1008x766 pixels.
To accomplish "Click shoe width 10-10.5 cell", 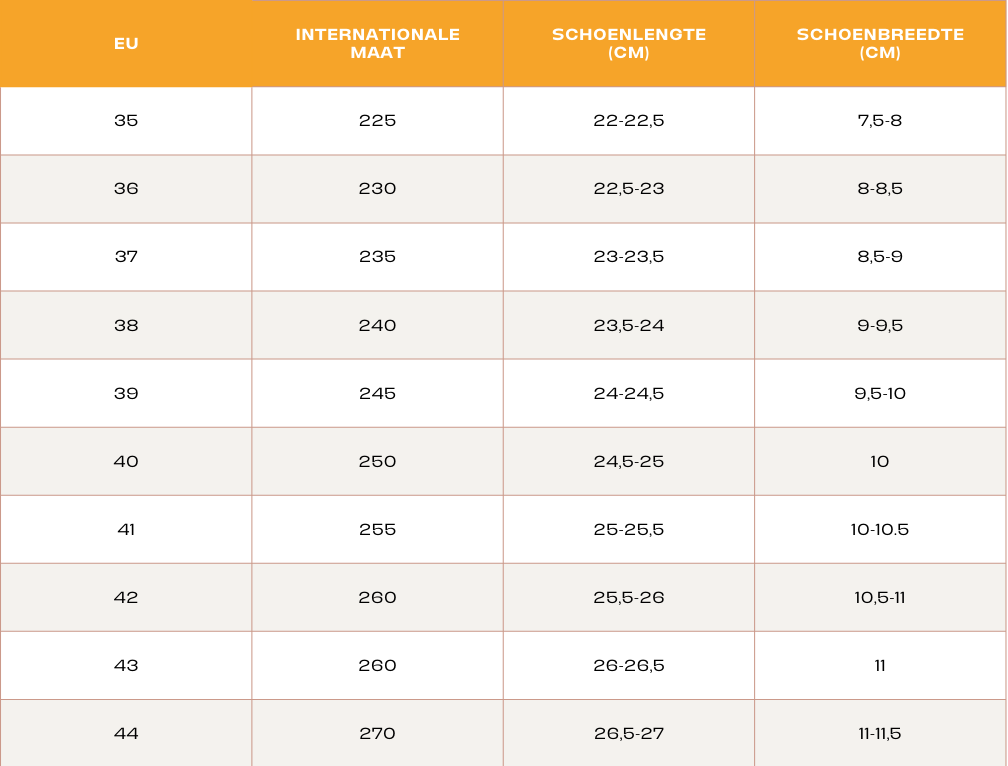I will (880, 529).
